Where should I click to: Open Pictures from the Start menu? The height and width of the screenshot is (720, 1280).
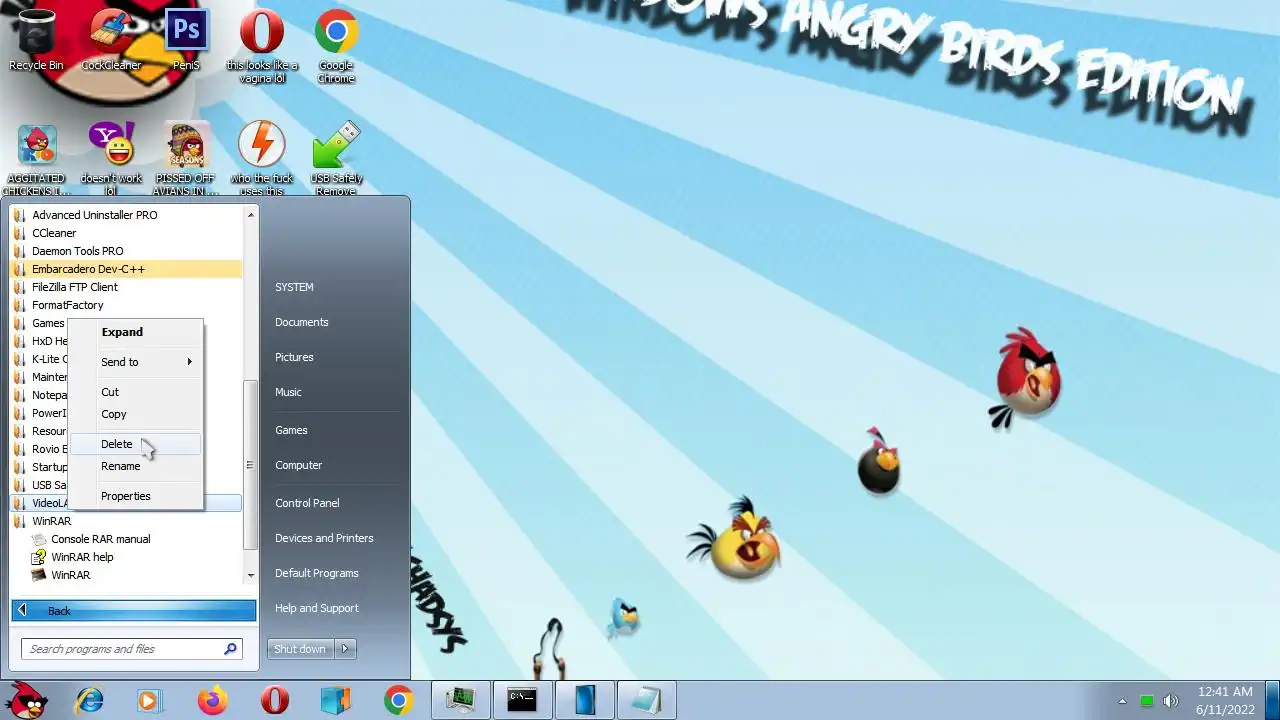coord(294,357)
